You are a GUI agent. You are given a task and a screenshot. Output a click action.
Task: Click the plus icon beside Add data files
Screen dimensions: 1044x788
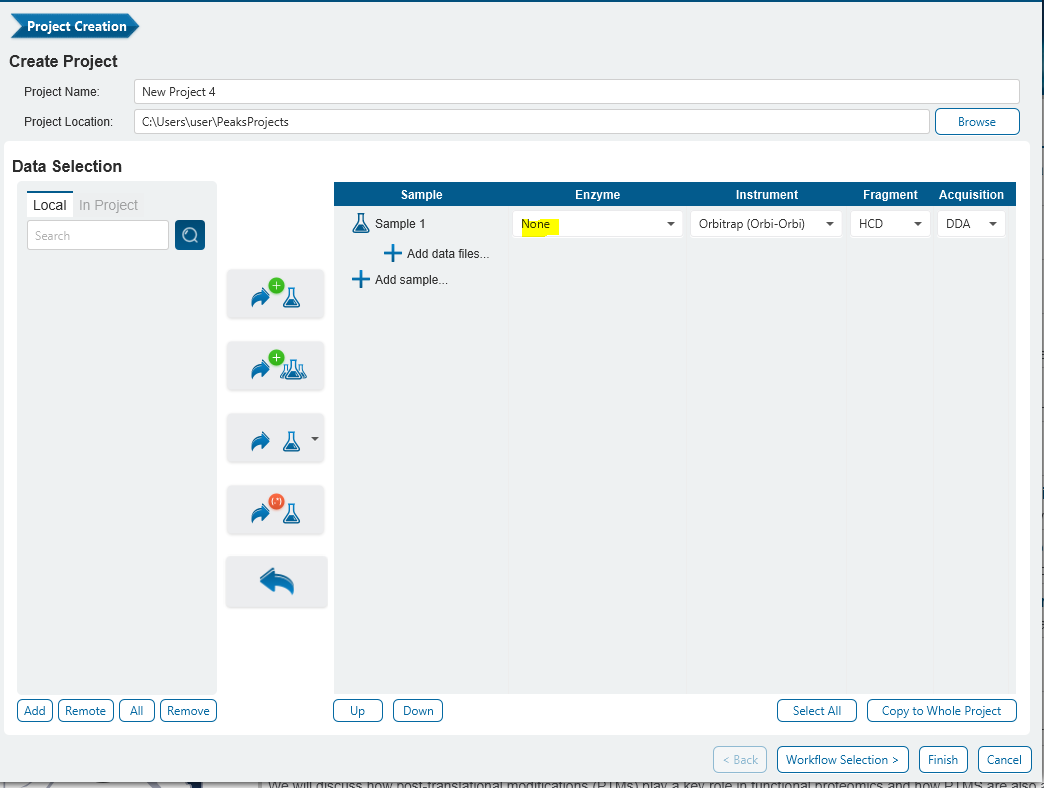pos(393,254)
